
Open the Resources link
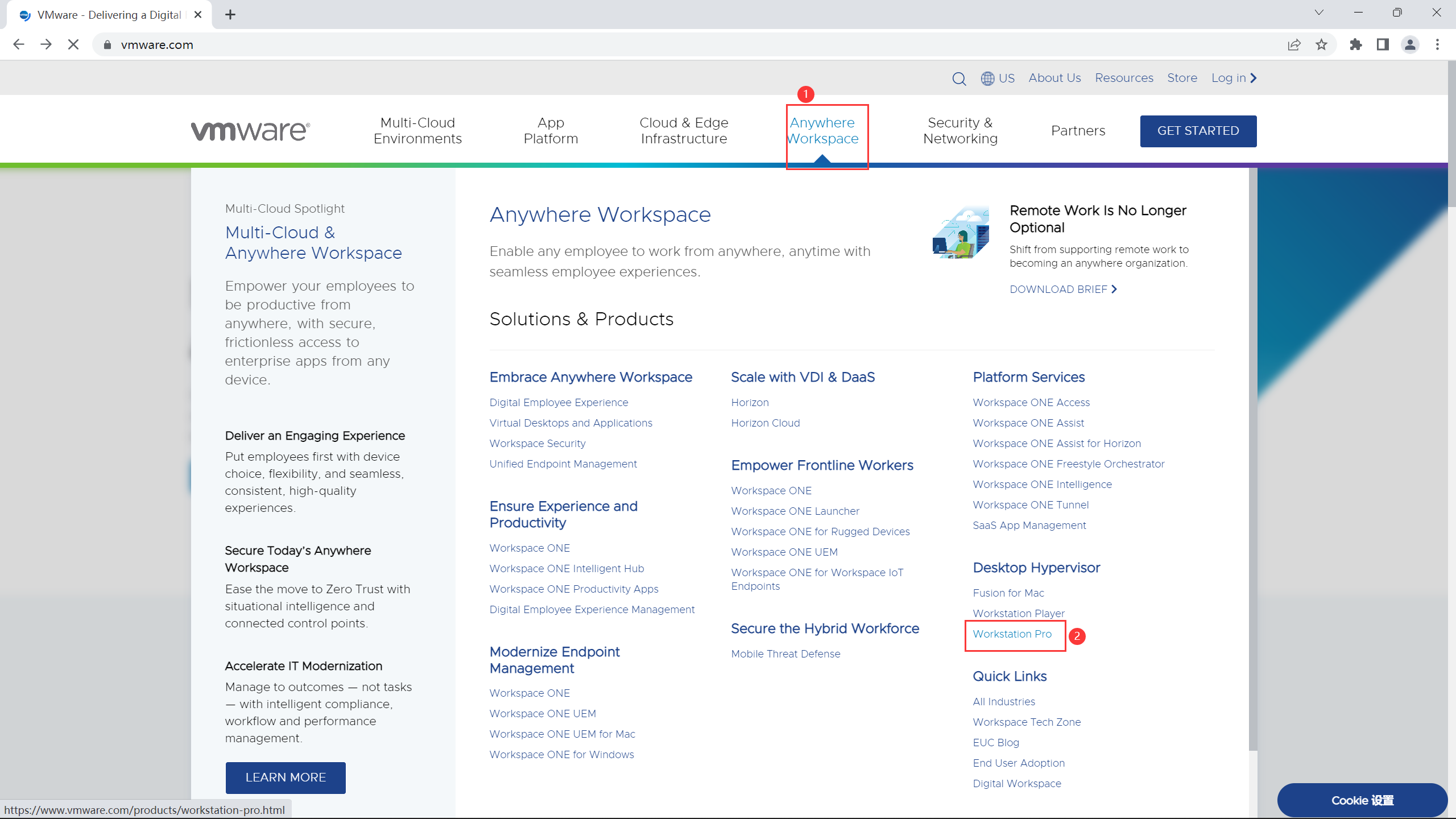click(x=1124, y=78)
